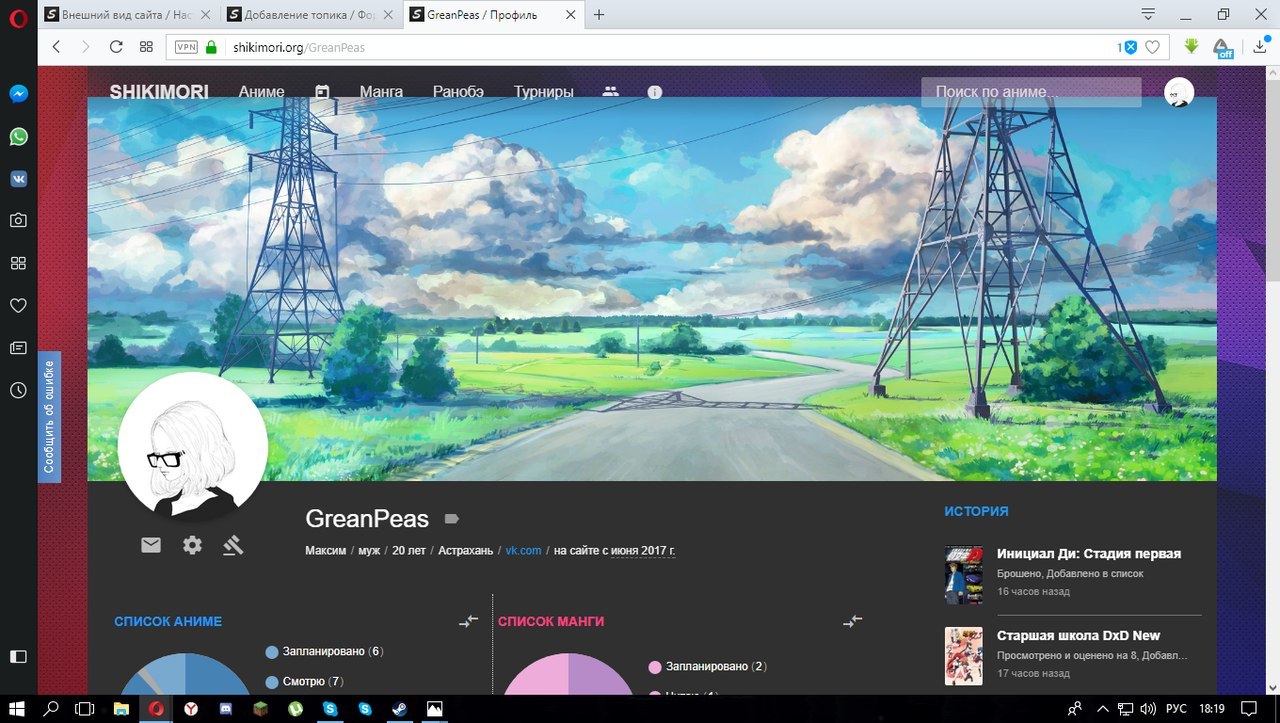The image size is (1280, 723).
Task: Open Messenger in the Opera sidebar
Action: coord(18,94)
